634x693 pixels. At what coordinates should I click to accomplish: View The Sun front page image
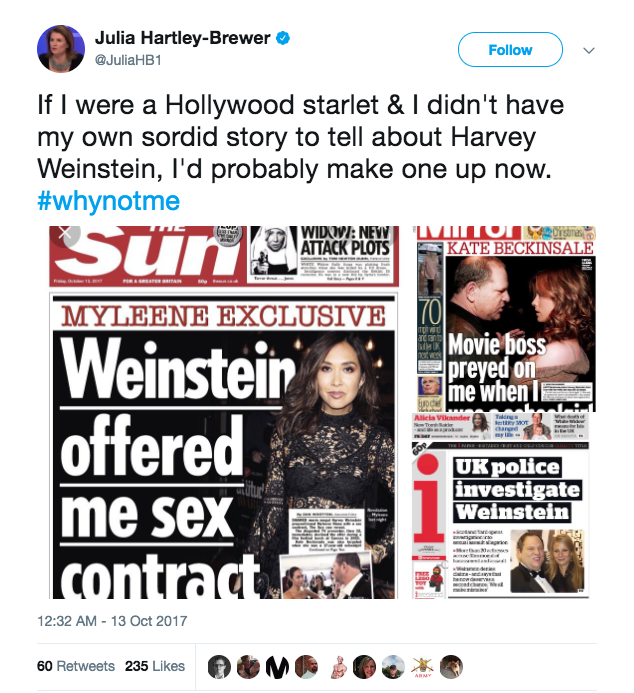pos(224,412)
